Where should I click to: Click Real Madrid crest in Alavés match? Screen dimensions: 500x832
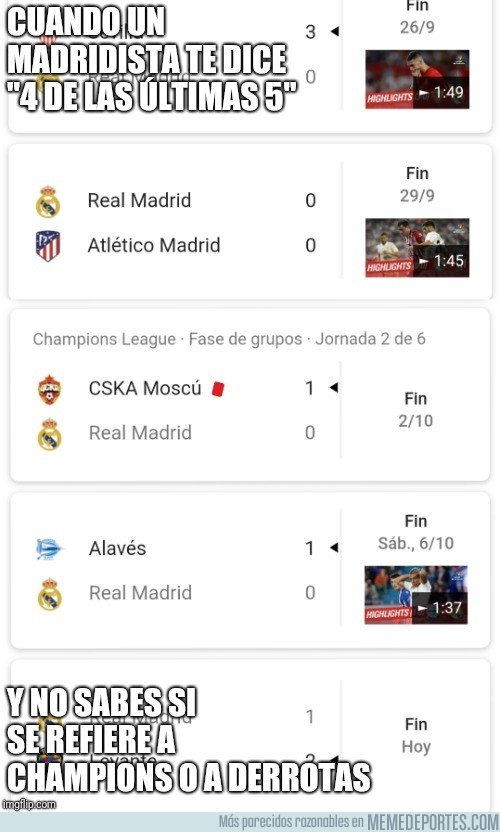point(49,594)
